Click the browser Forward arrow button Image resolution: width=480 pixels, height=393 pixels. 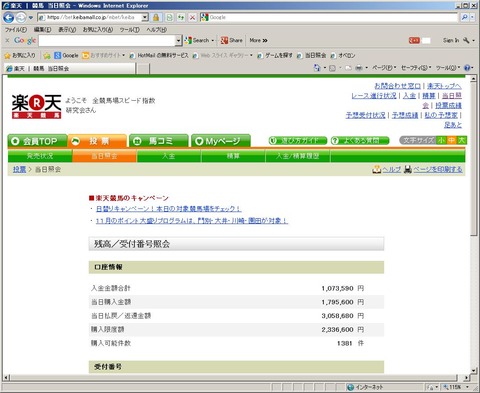click(21, 17)
